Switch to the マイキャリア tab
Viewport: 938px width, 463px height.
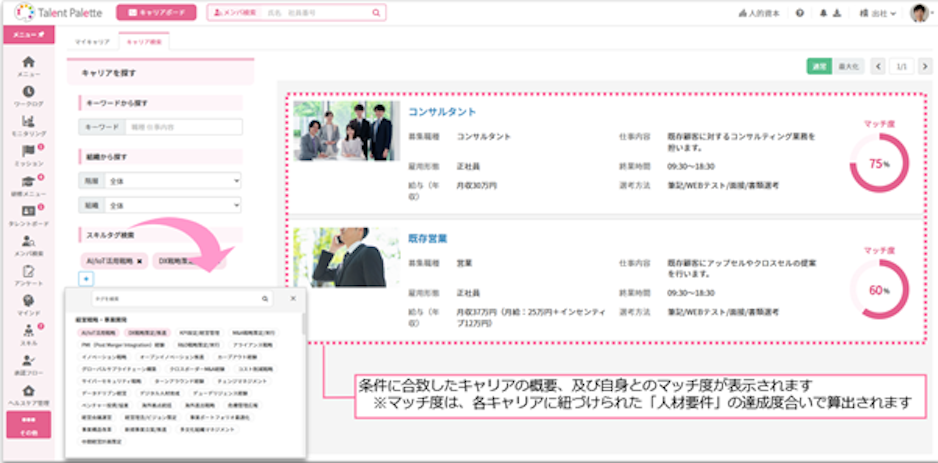tap(92, 41)
